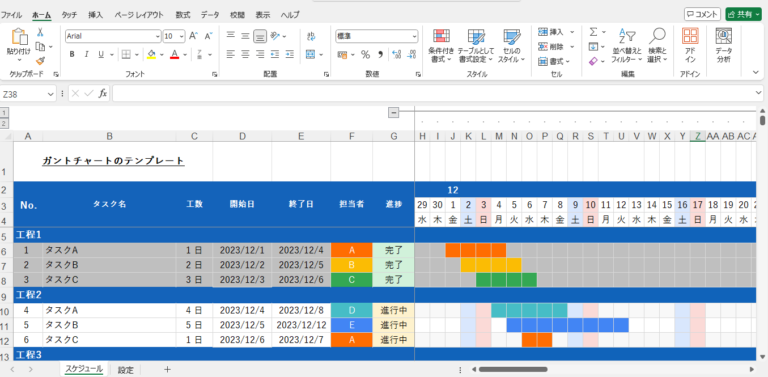Toggle align text left
The height and width of the screenshot is (377, 768).
(230, 54)
